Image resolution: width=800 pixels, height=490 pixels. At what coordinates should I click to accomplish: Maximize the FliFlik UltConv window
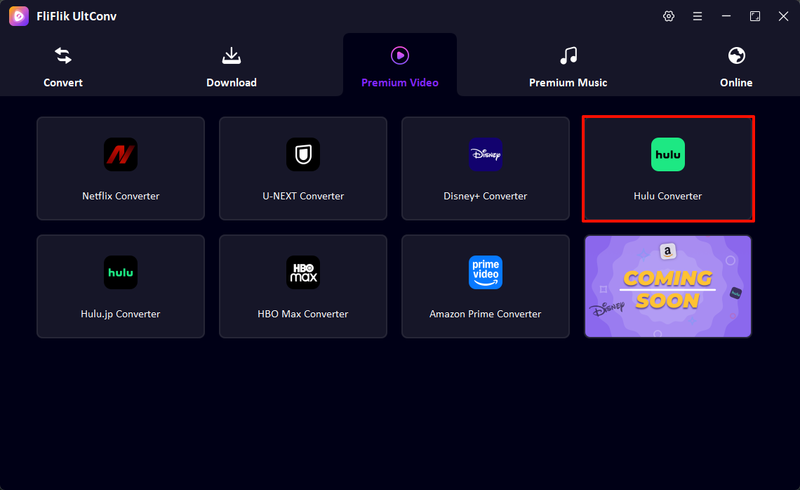(755, 16)
